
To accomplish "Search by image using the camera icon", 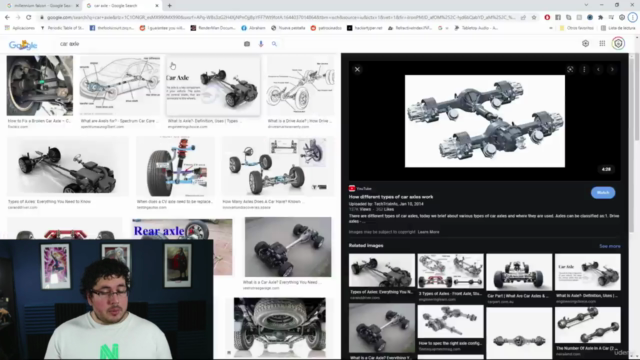I will coord(247,44).
